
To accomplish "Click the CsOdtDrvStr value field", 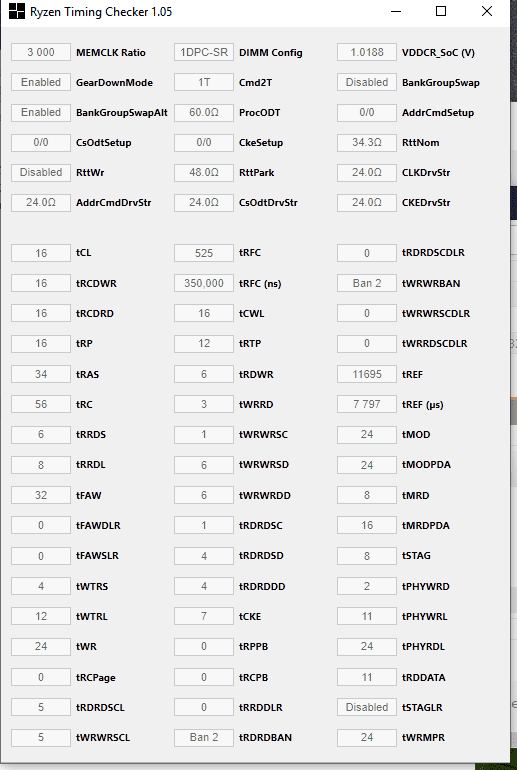I will pyautogui.click(x=204, y=202).
